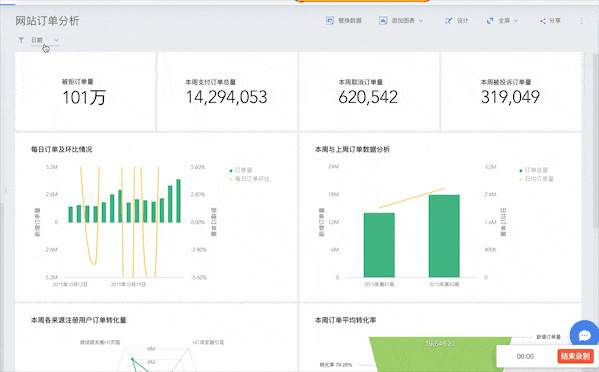The image size is (599, 372).
Task: Click the 替换数据 replace data icon
Action: (x=330, y=21)
